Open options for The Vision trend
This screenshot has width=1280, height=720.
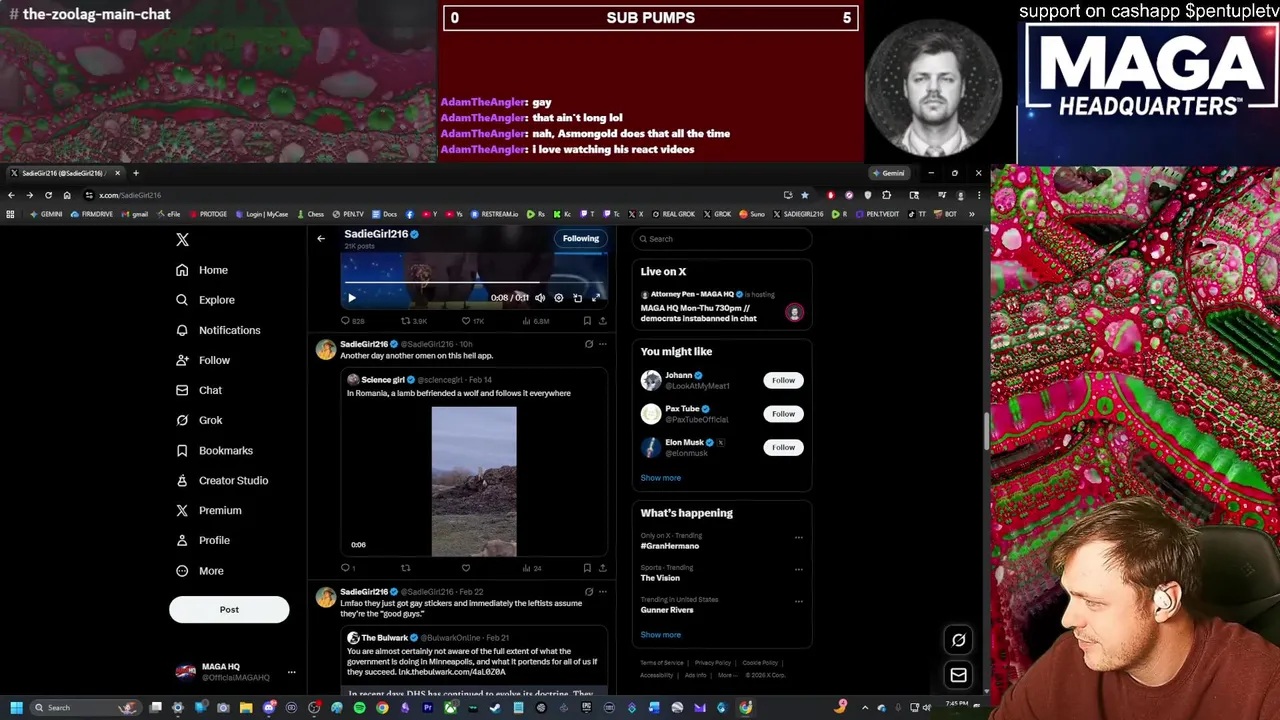(x=798, y=569)
